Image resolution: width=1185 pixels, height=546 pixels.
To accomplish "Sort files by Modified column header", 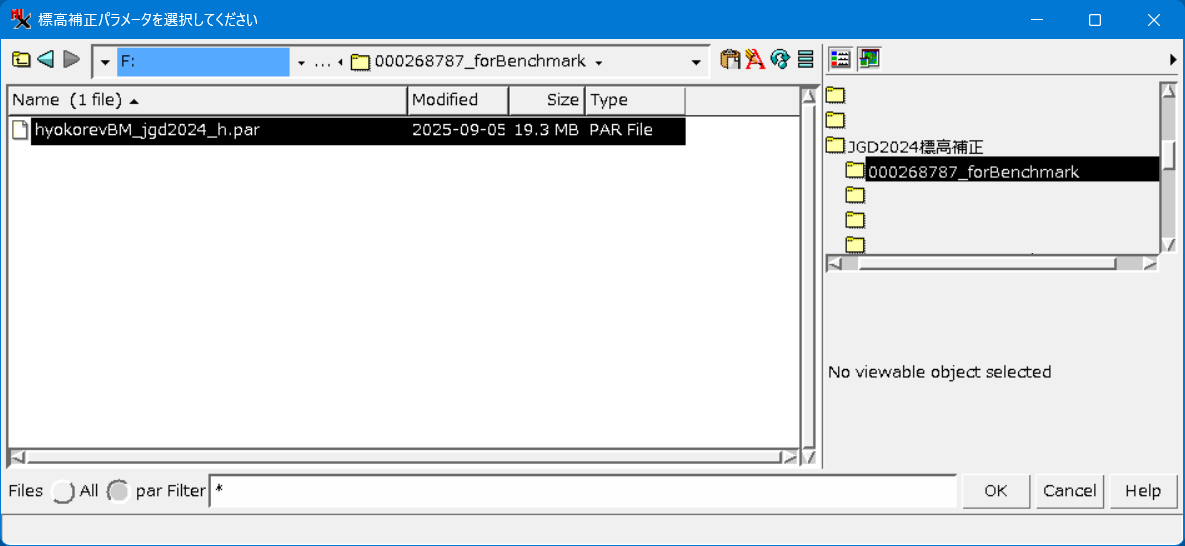I will click(x=458, y=100).
